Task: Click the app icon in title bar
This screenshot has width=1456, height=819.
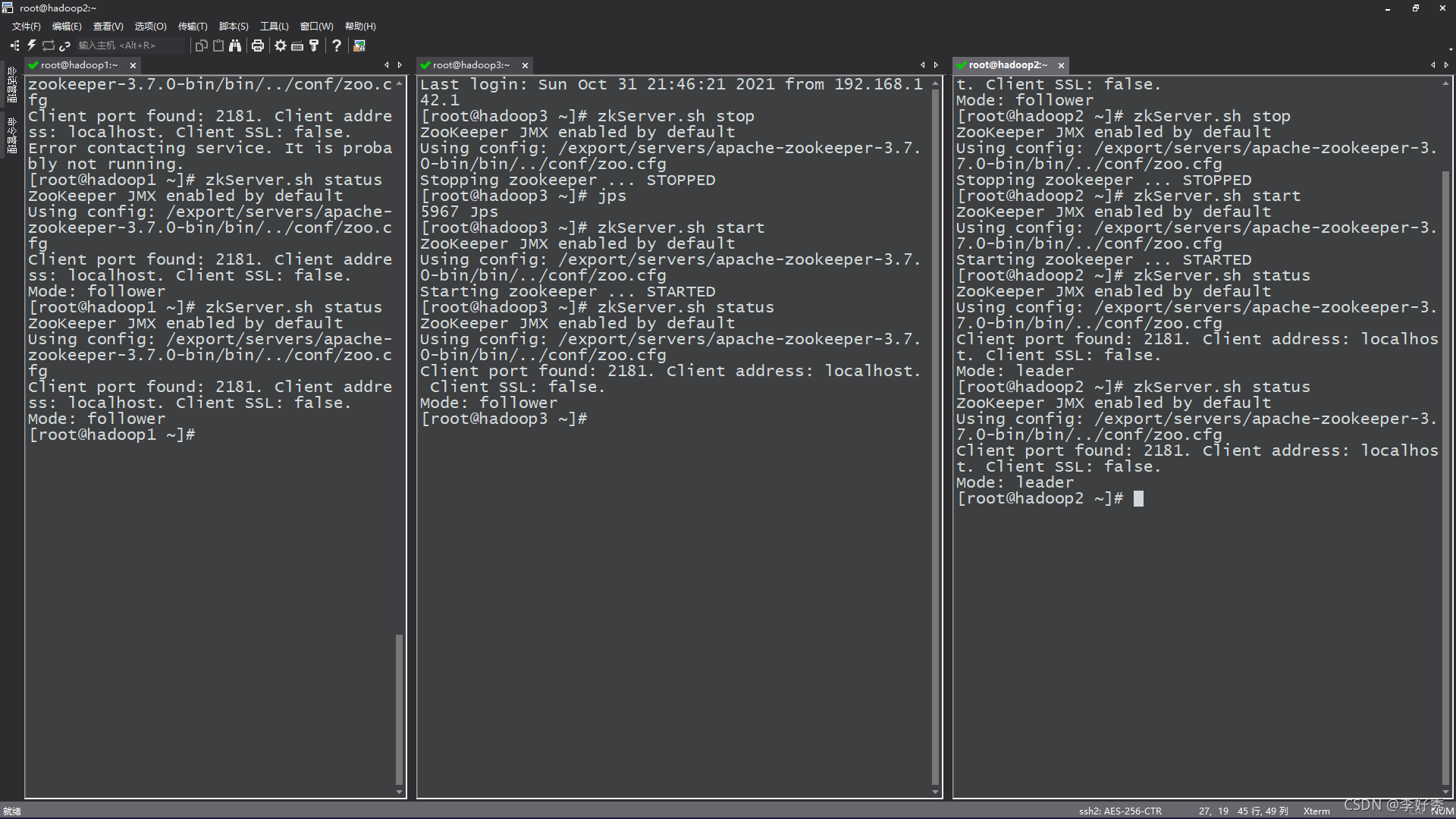Action: [x=8, y=8]
